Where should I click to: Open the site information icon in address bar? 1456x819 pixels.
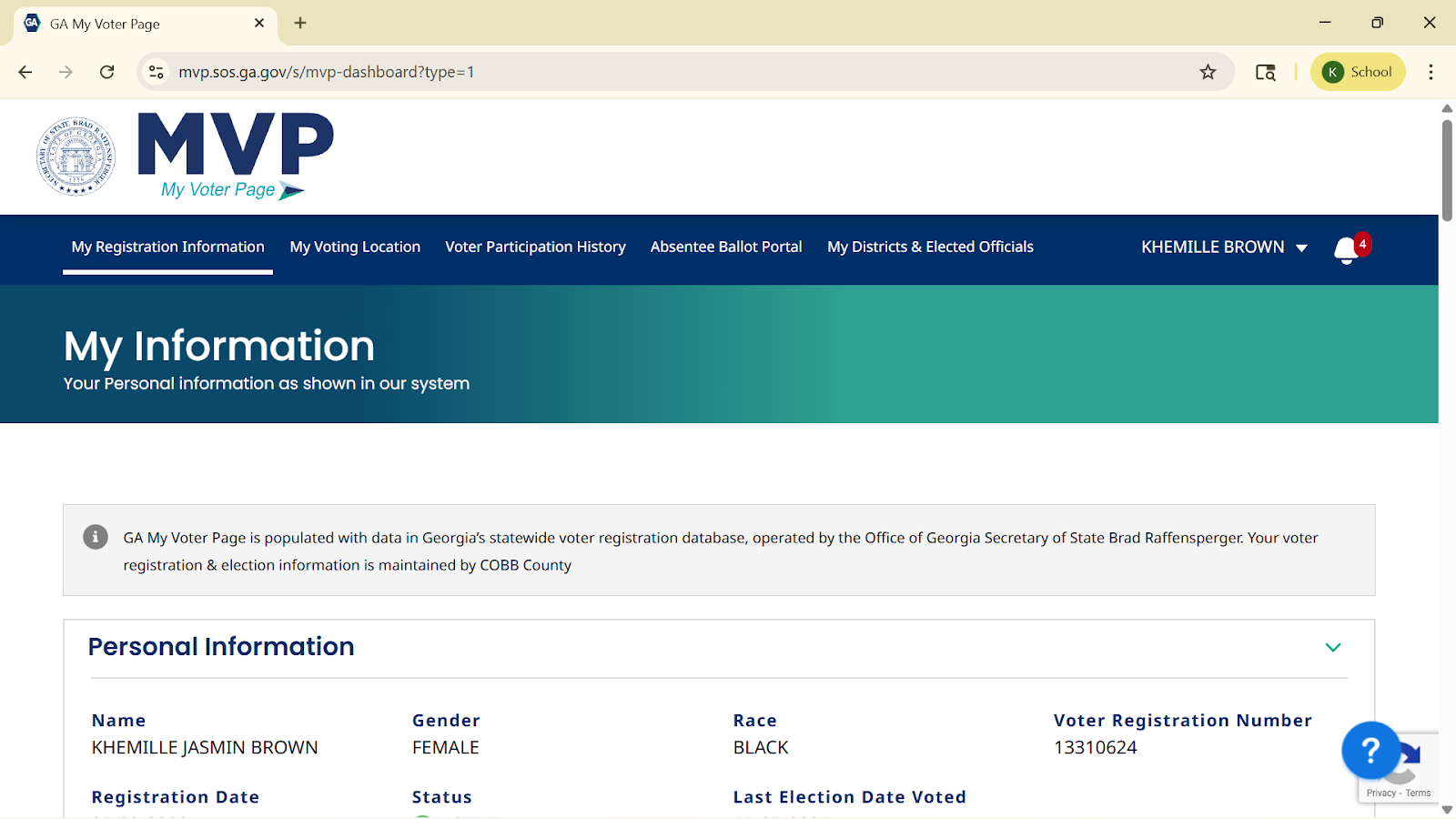pyautogui.click(x=157, y=72)
